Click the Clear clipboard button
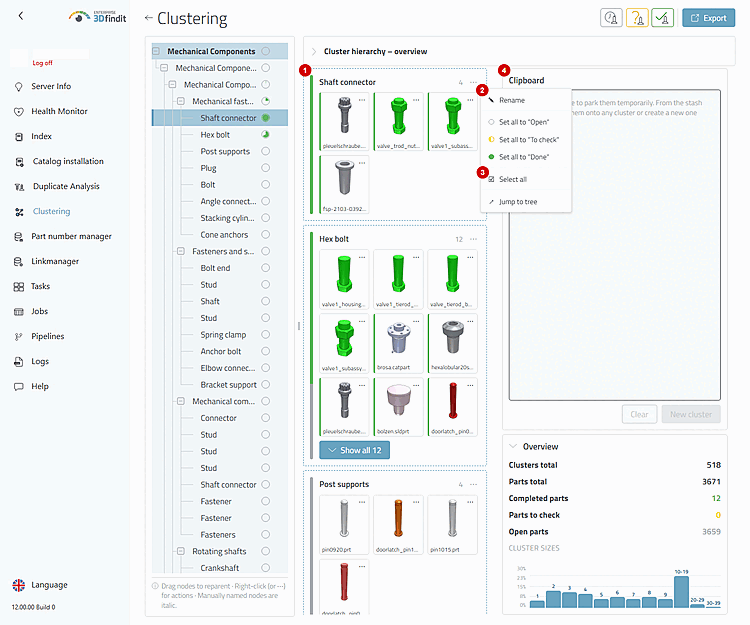This screenshot has width=750, height=625. (640, 415)
